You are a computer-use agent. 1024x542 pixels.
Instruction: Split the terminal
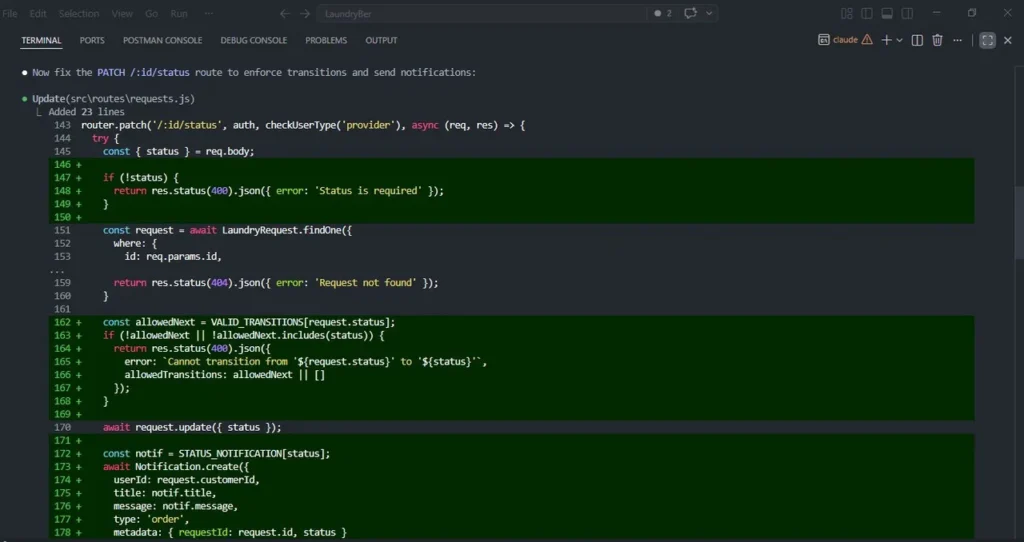click(917, 40)
